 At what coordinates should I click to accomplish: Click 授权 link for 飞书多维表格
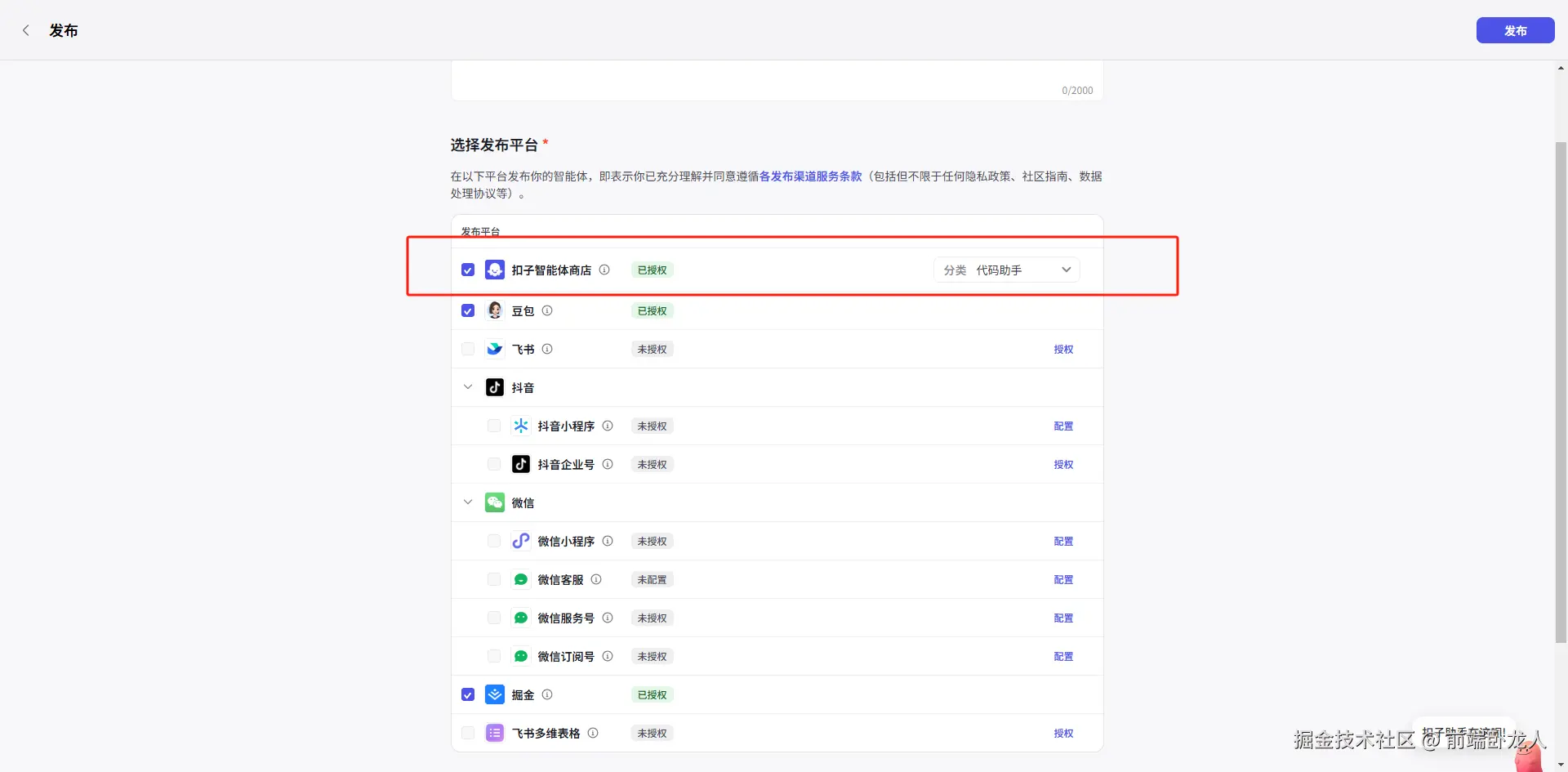tap(1063, 733)
